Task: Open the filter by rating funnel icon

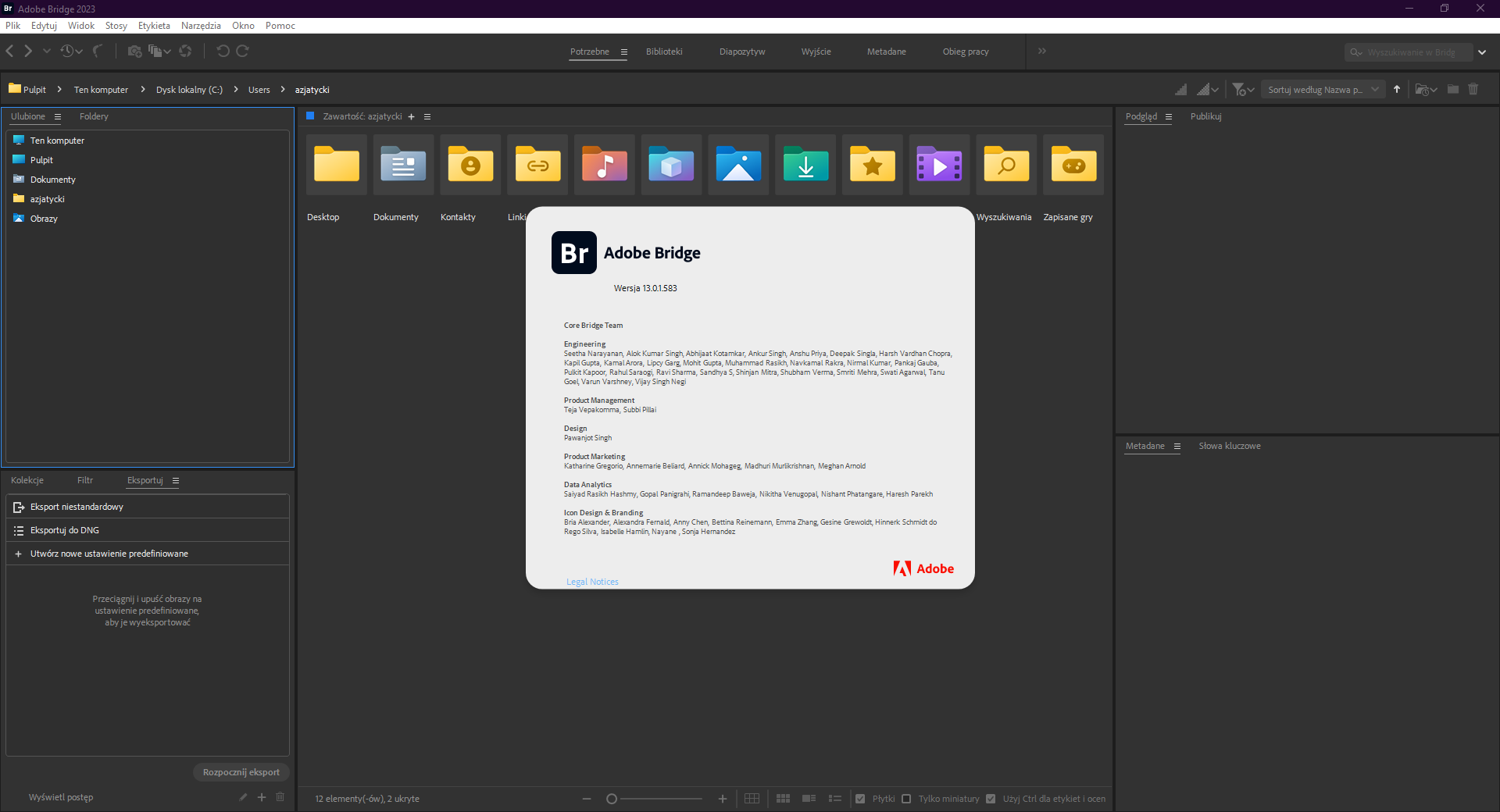Action: pyautogui.click(x=1243, y=90)
